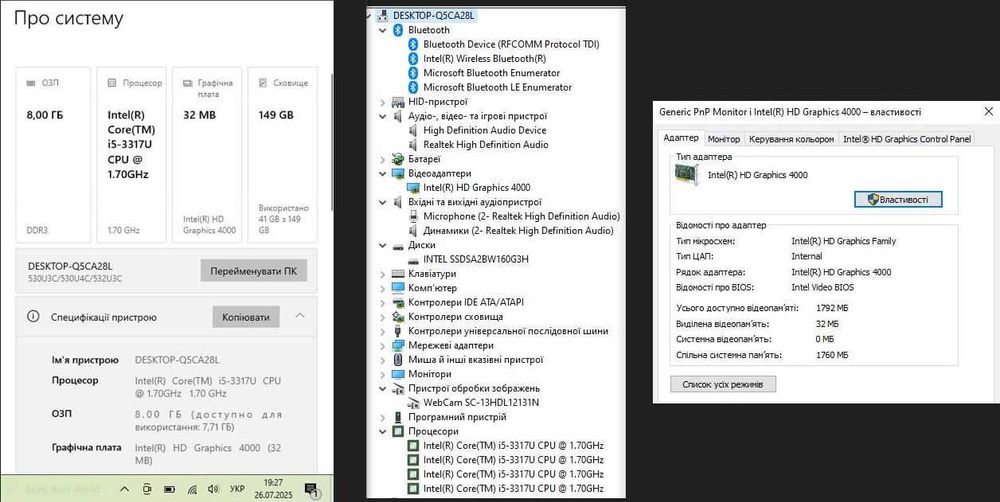Viewport: 1000px width, 502px height.
Task: Click the Microphone (2- Realtek) device icon
Action: click(x=413, y=216)
